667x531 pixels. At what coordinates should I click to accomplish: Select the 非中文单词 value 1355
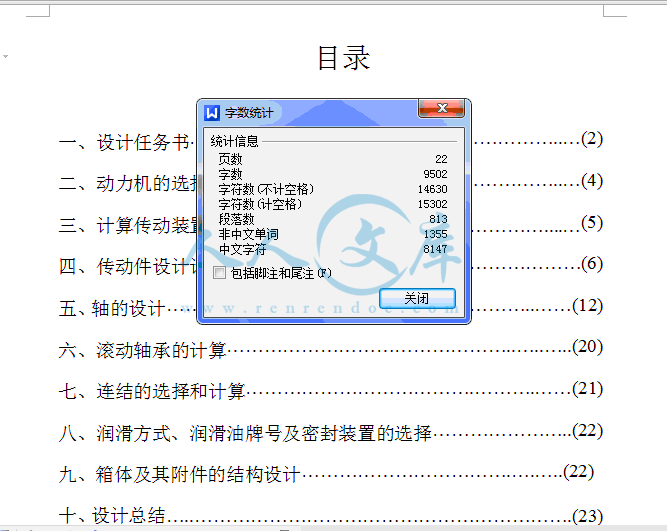click(435, 234)
